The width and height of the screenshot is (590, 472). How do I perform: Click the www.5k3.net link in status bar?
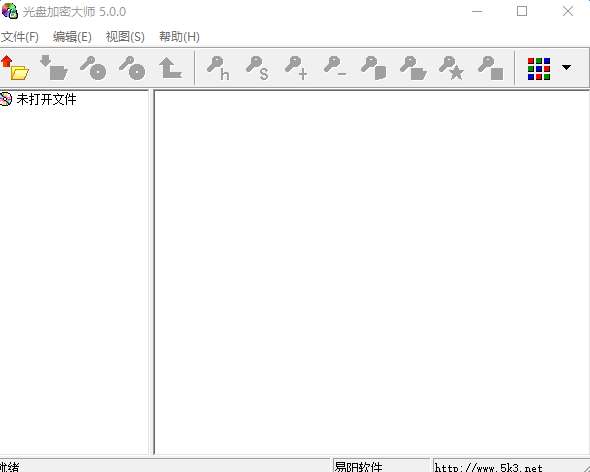488,467
